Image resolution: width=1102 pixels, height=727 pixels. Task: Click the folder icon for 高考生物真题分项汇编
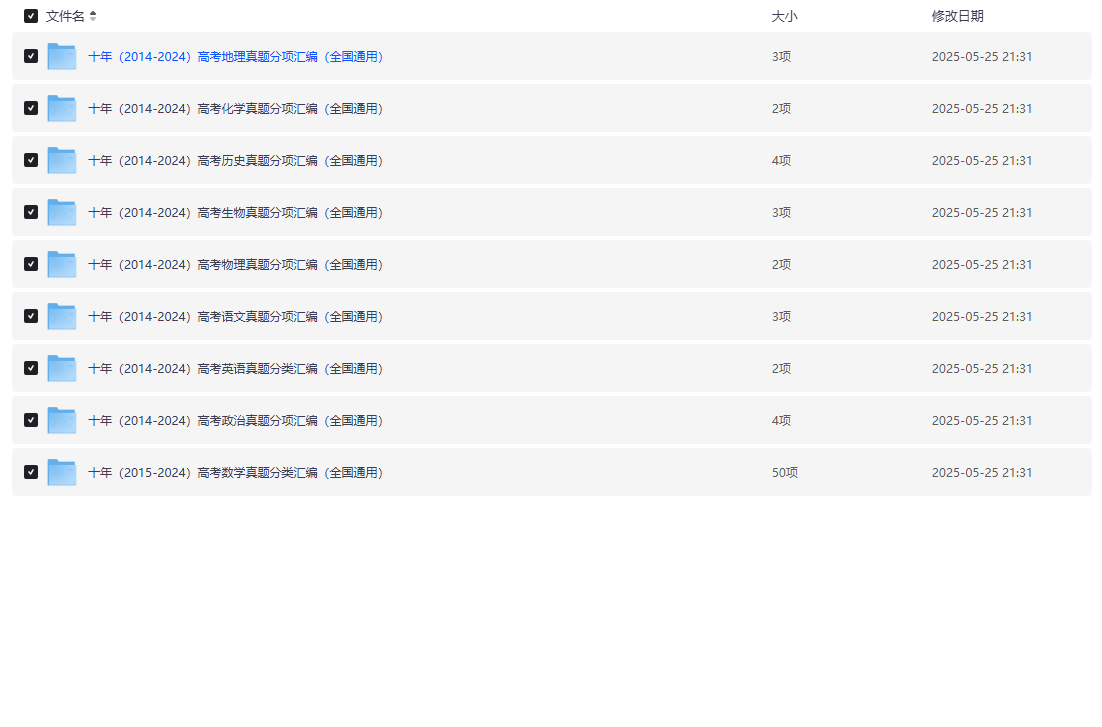pyautogui.click(x=62, y=213)
